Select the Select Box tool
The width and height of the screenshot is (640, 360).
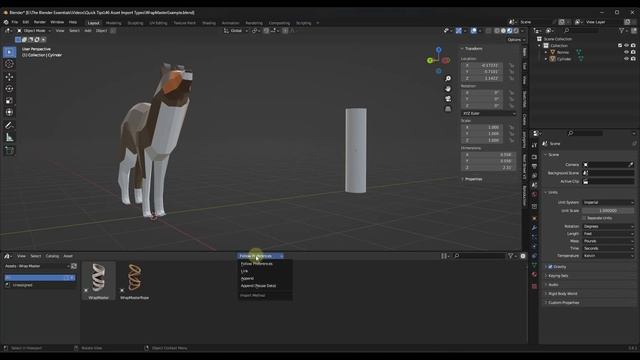click(9, 52)
